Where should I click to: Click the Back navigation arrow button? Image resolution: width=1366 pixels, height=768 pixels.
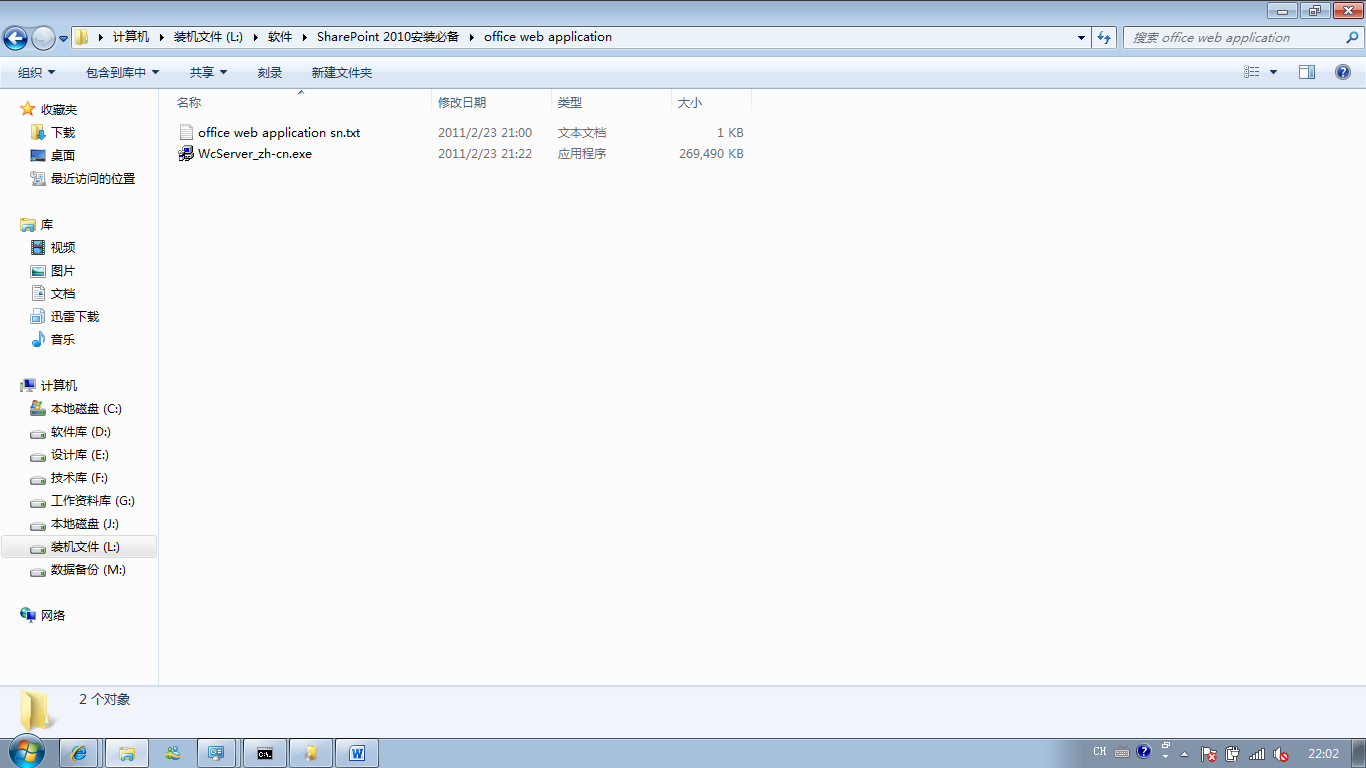(x=15, y=38)
